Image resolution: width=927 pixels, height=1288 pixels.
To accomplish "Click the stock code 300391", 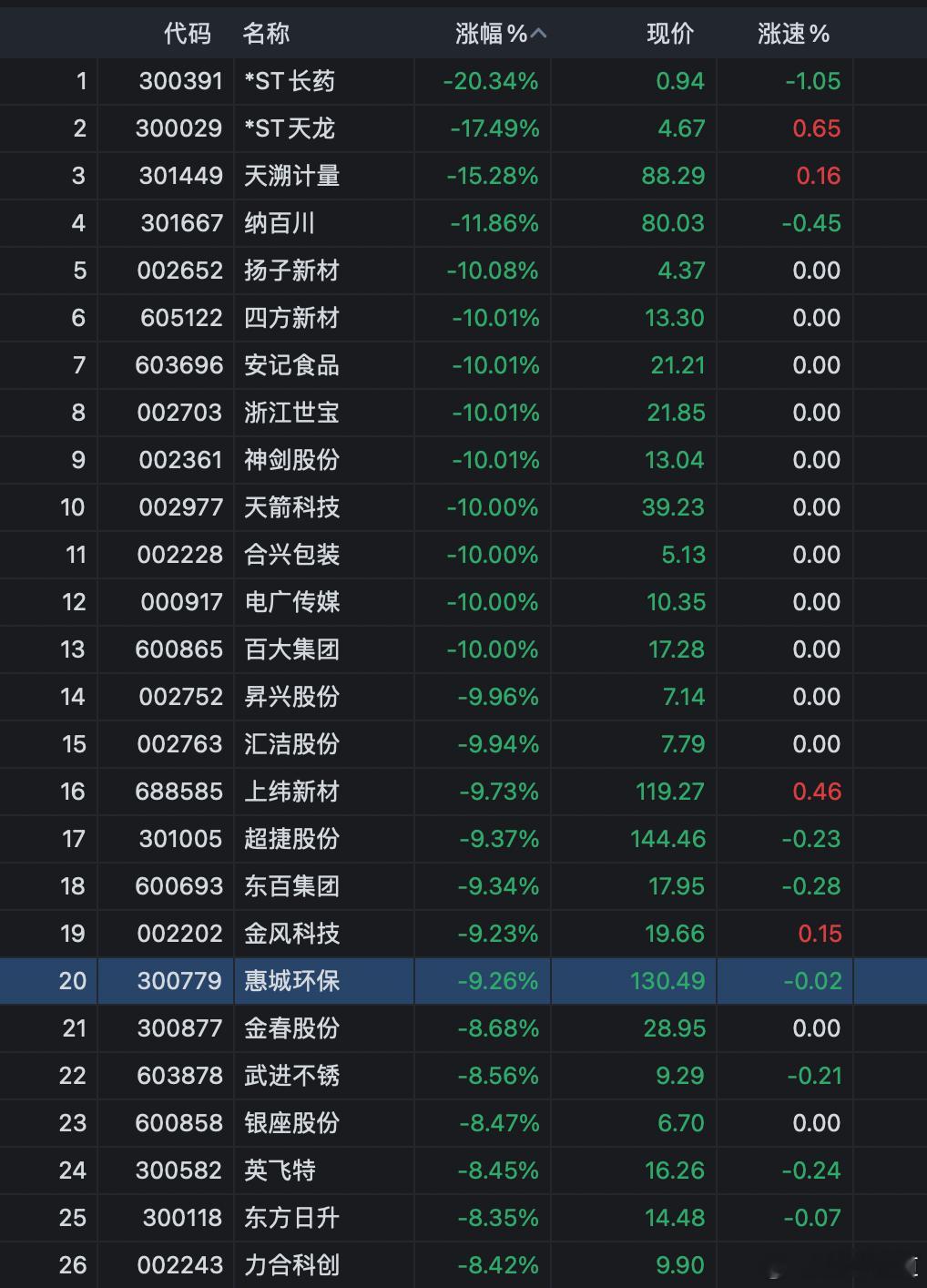I will 185,81.
